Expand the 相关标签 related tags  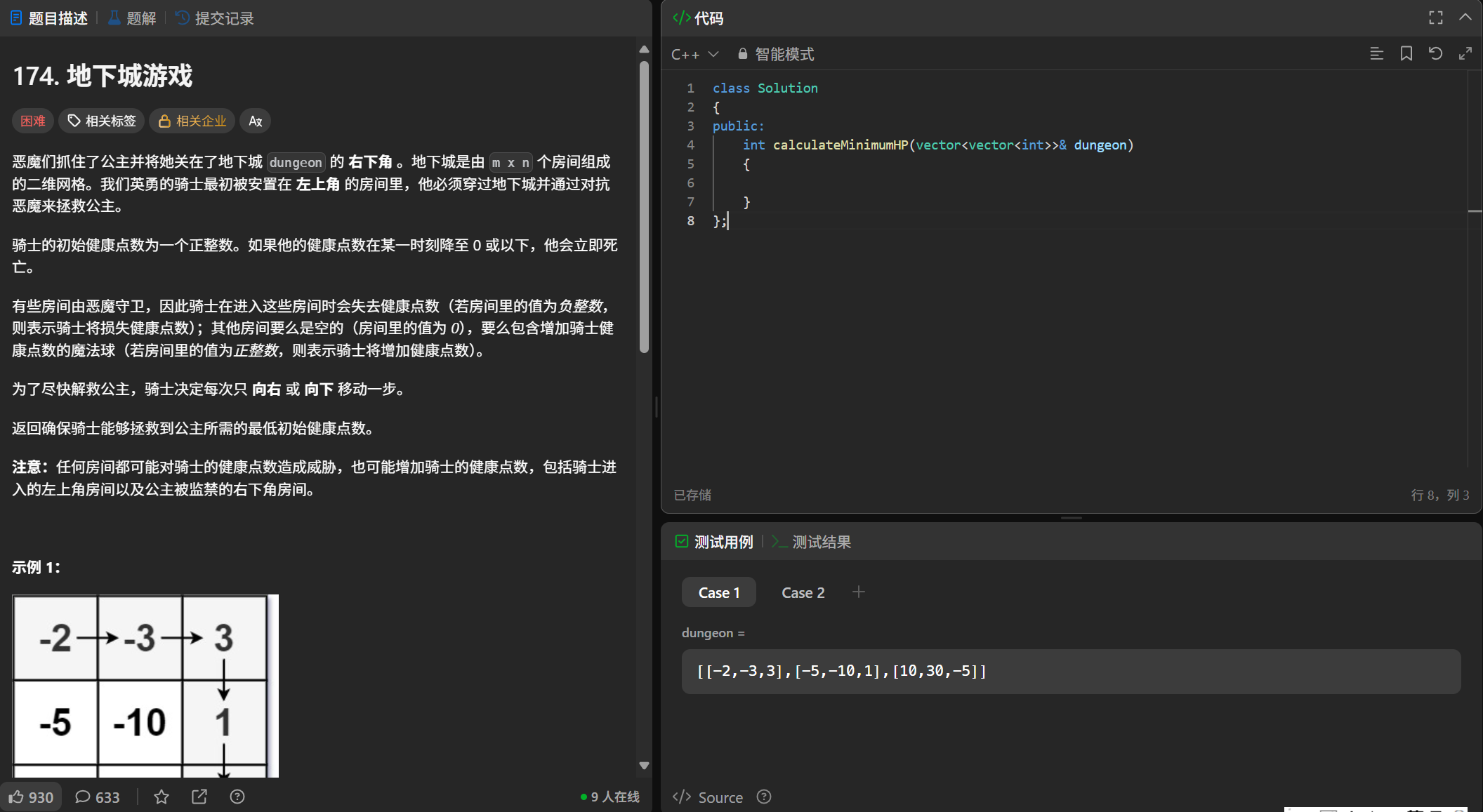coord(102,121)
